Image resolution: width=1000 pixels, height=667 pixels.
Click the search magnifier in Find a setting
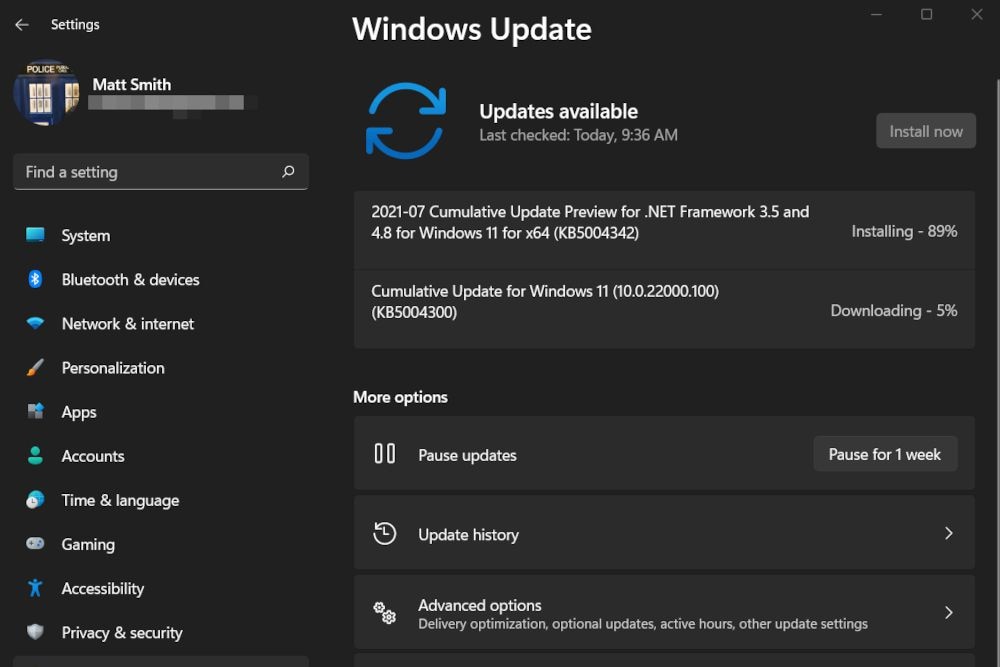pyautogui.click(x=289, y=172)
